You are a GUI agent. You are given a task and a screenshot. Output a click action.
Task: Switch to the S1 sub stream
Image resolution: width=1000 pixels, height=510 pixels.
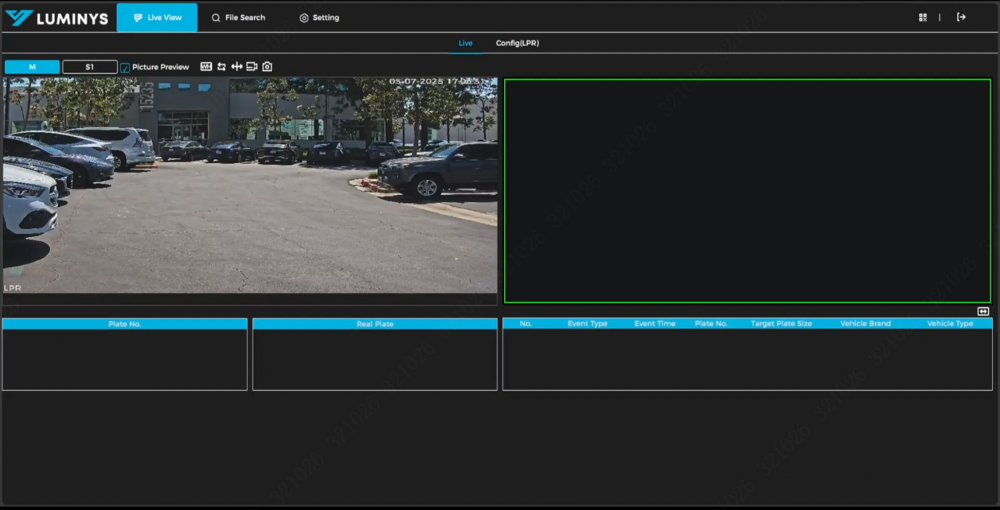point(89,67)
